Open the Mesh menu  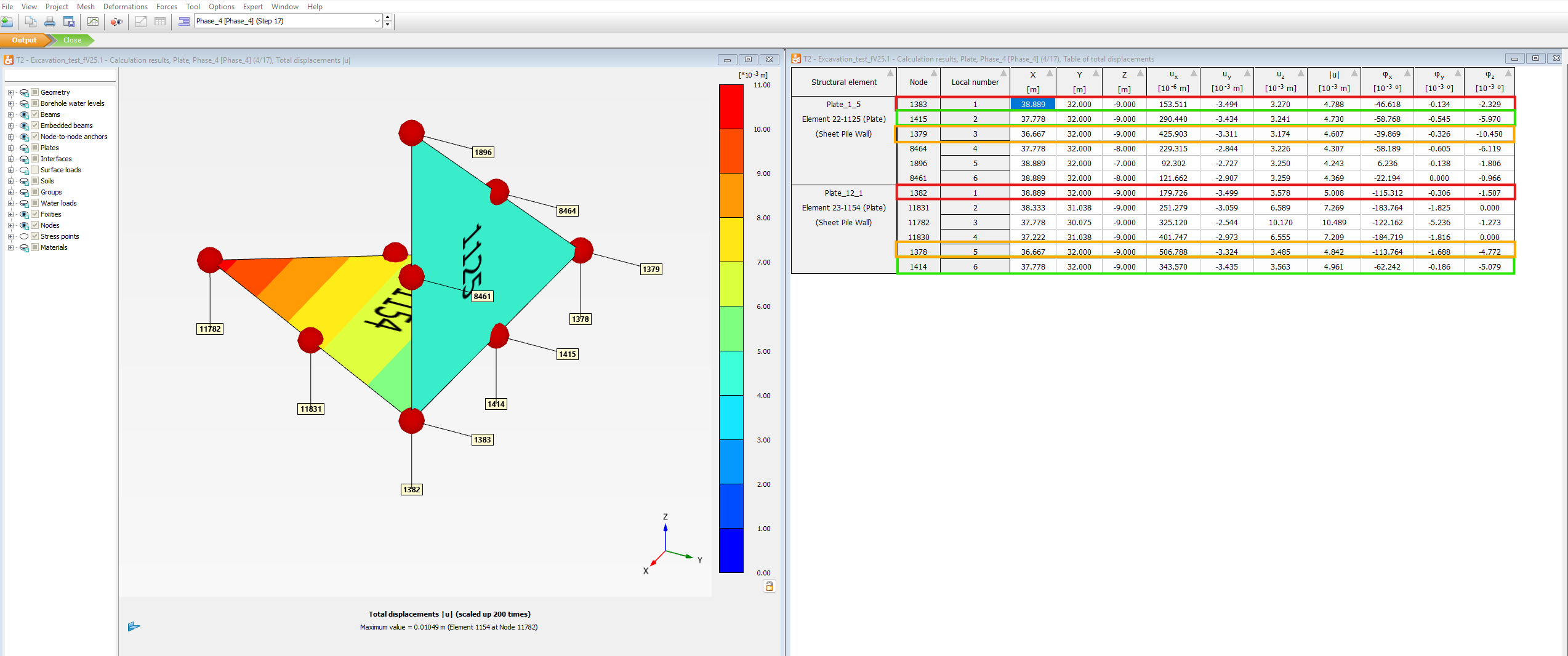click(86, 6)
